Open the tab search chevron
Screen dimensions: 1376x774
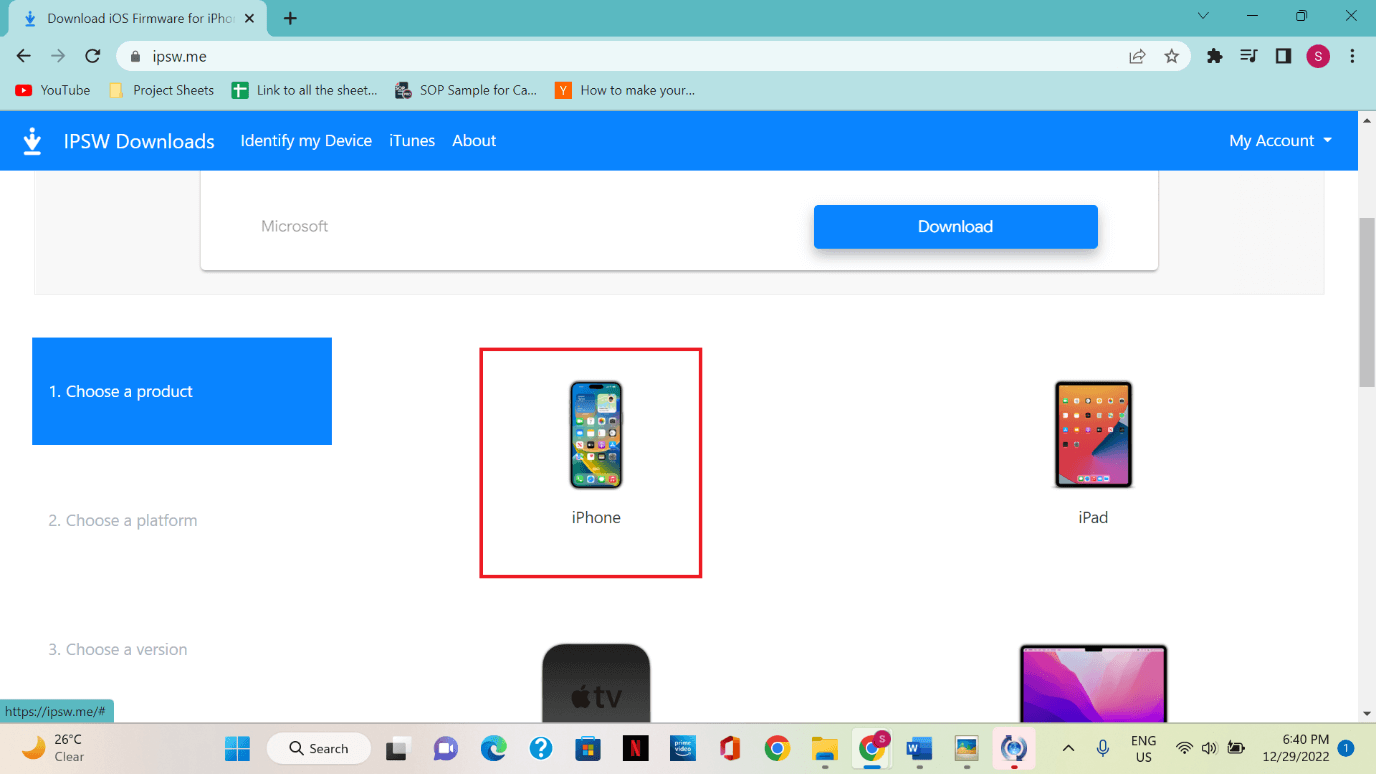(x=1203, y=16)
